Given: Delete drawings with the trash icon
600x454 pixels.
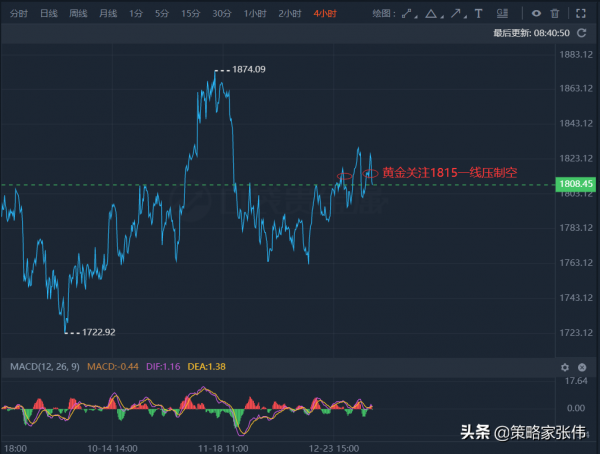Looking at the screenshot, I should coord(555,14).
